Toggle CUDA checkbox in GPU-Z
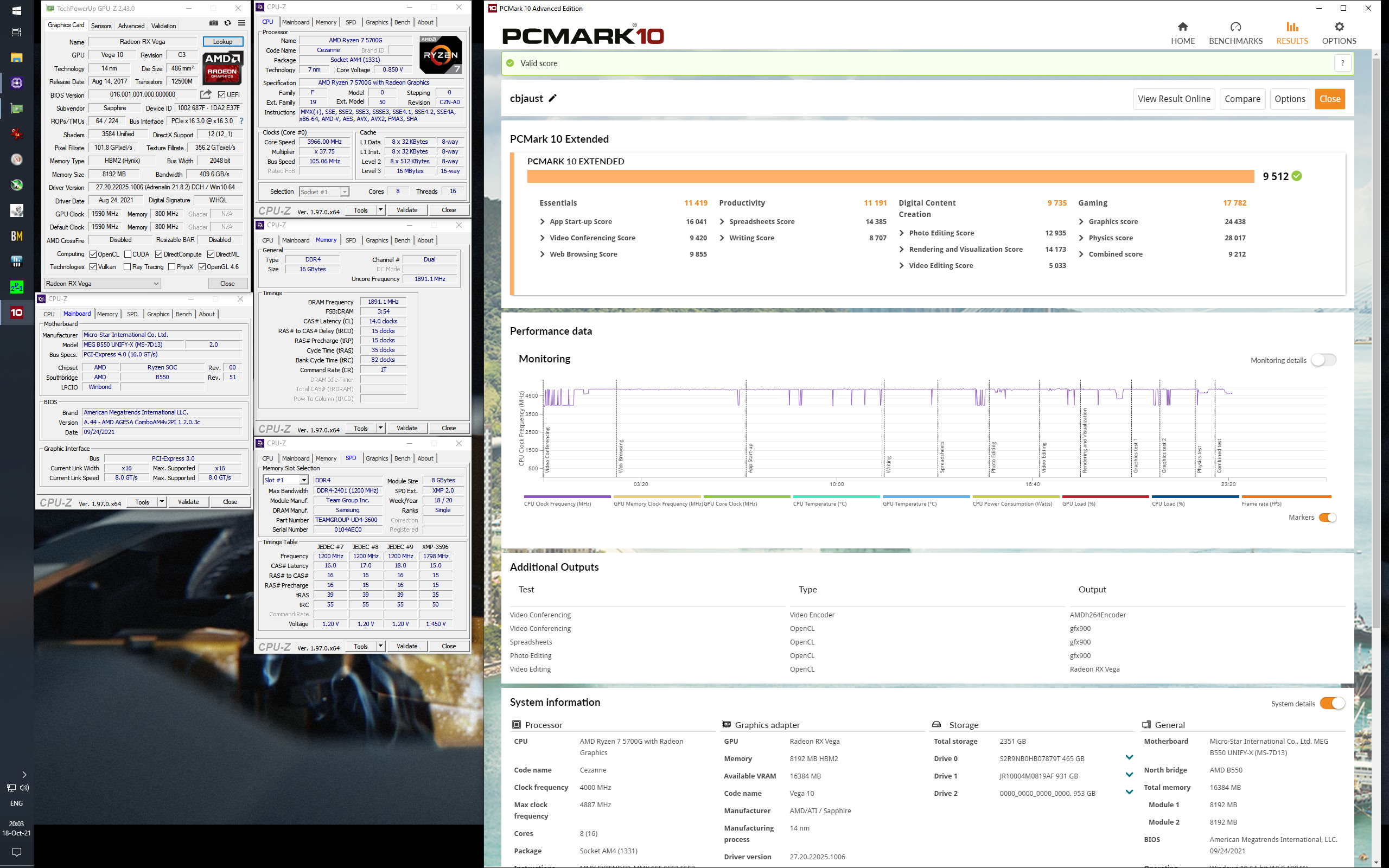This screenshot has width=1389, height=868. tap(128, 254)
